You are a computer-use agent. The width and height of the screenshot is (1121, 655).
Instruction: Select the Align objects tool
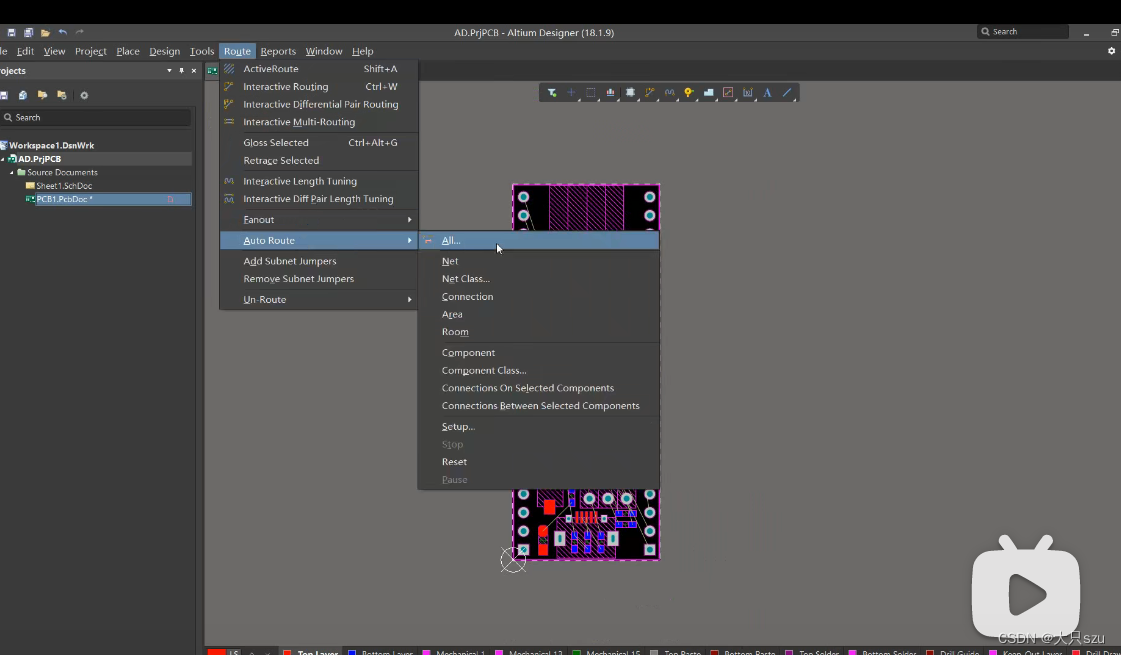610,92
